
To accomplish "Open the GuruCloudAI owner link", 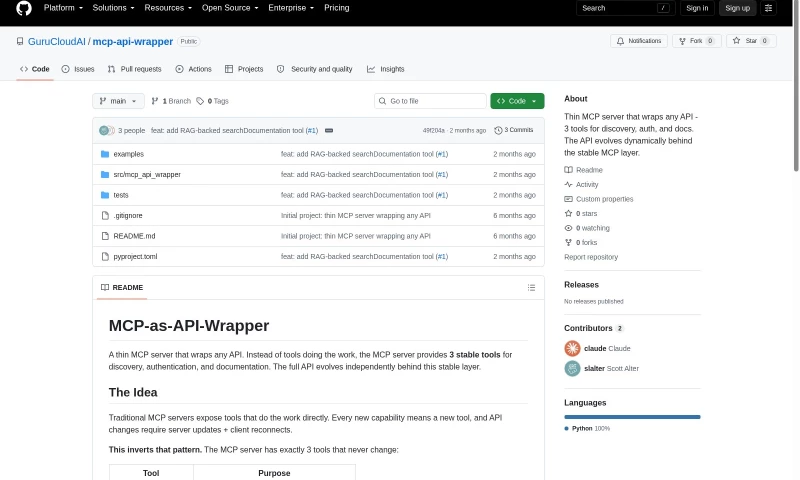I will [x=57, y=41].
